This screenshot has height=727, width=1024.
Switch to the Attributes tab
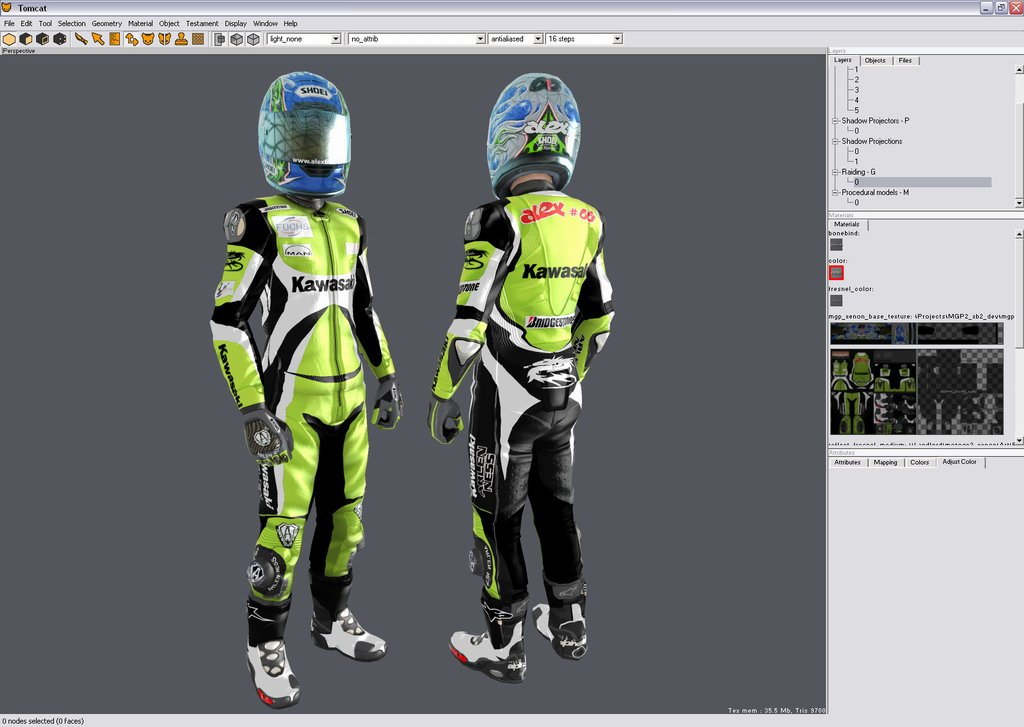[x=847, y=462]
